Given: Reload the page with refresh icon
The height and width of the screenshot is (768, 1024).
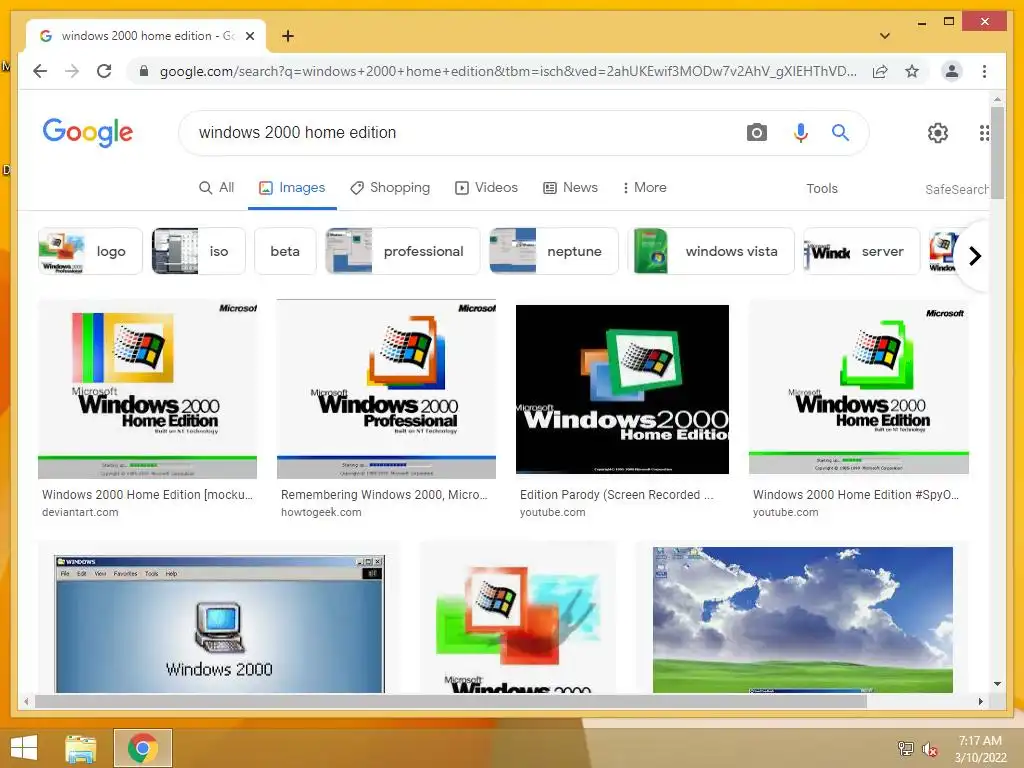Looking at the screenshot, I should click(x=104, y=71).
